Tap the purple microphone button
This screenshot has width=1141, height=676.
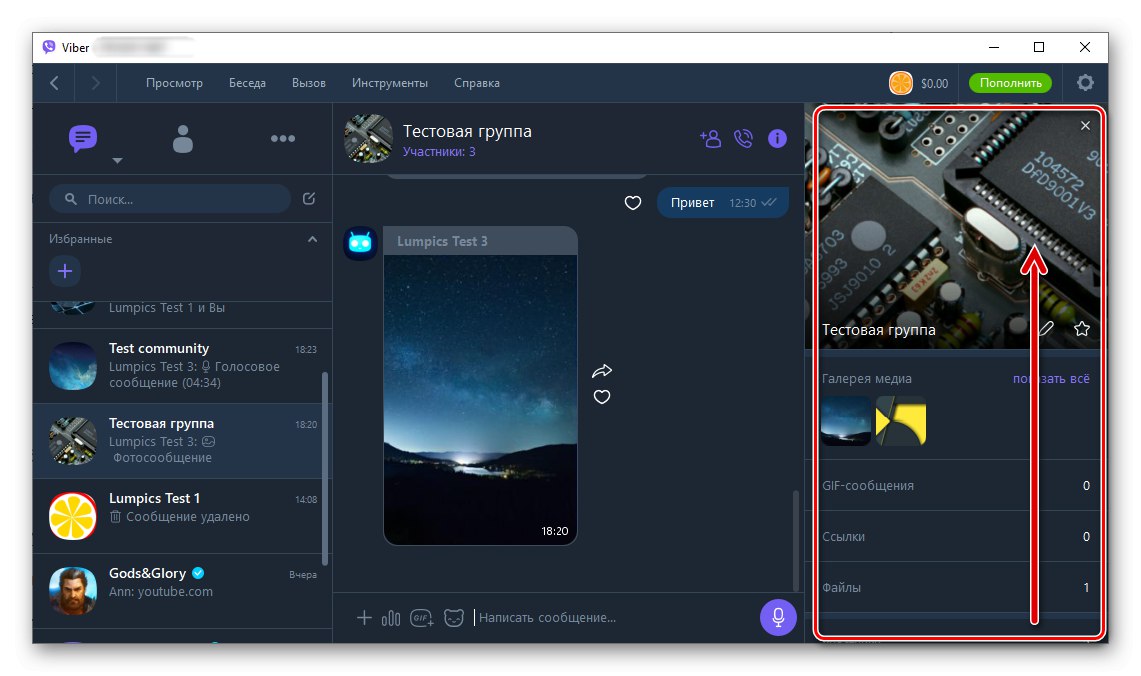pos(777,617)
